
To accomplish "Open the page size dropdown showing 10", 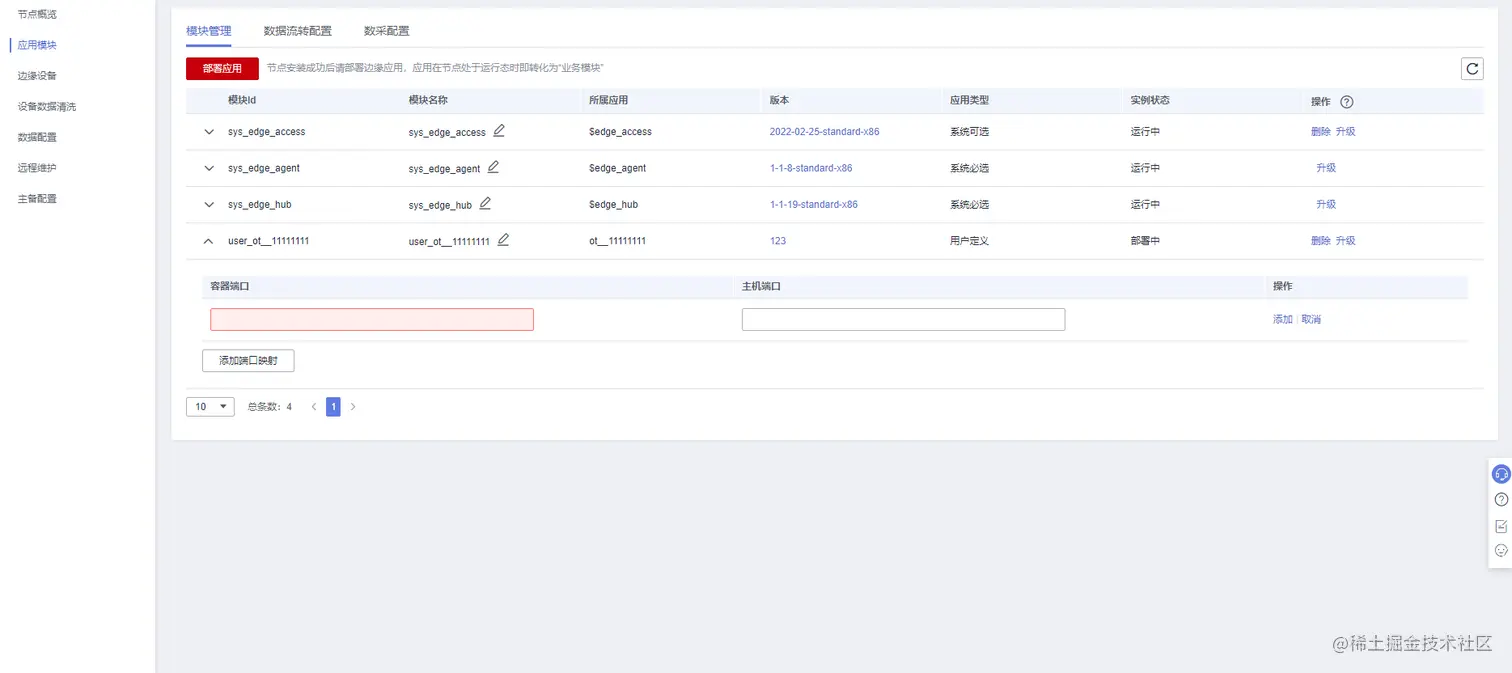I will point(210,407).
